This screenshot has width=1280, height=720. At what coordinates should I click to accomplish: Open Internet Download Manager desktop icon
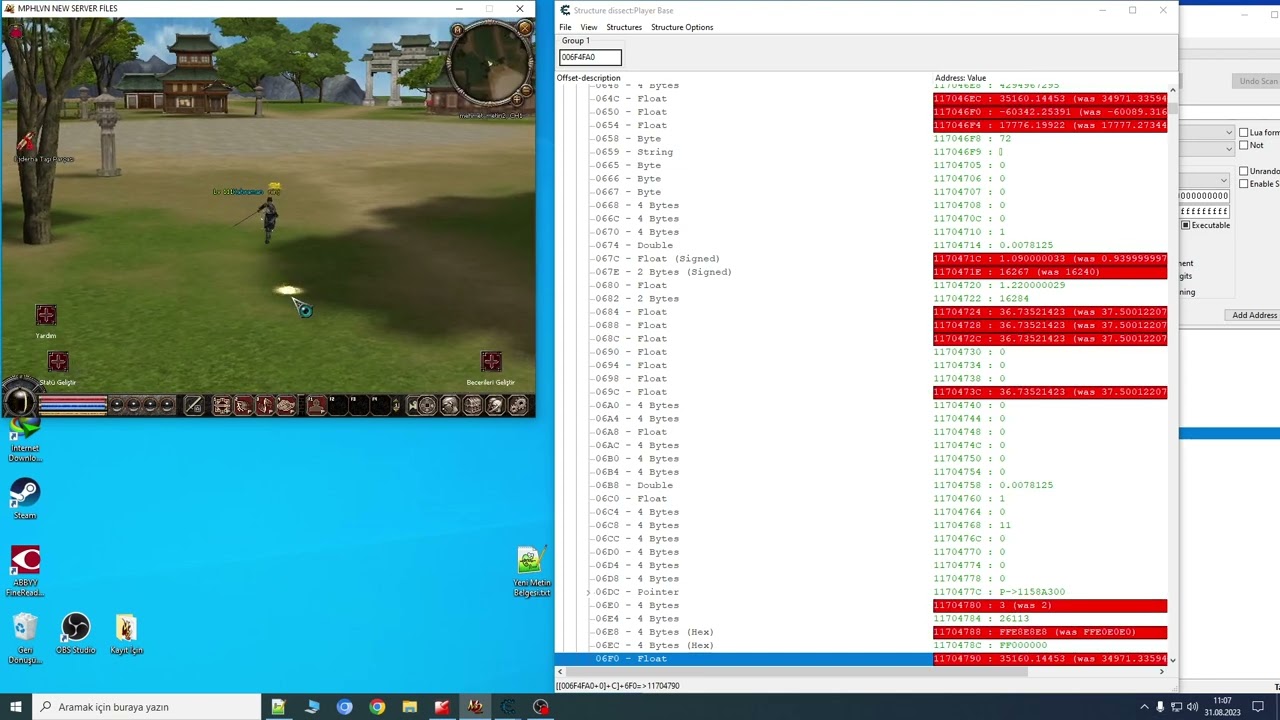click(25, 440)
